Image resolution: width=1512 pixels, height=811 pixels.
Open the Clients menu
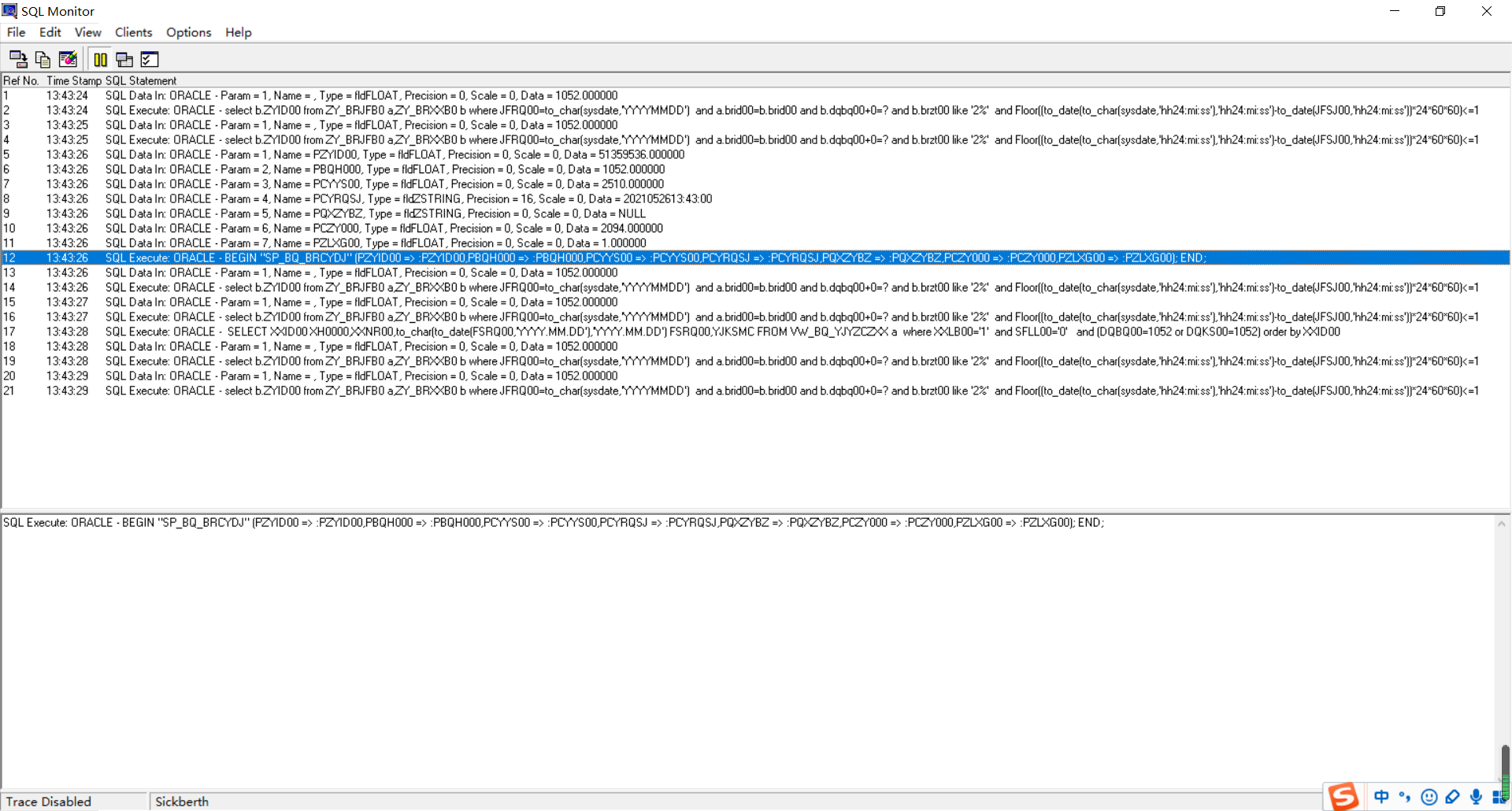[134, 32]
